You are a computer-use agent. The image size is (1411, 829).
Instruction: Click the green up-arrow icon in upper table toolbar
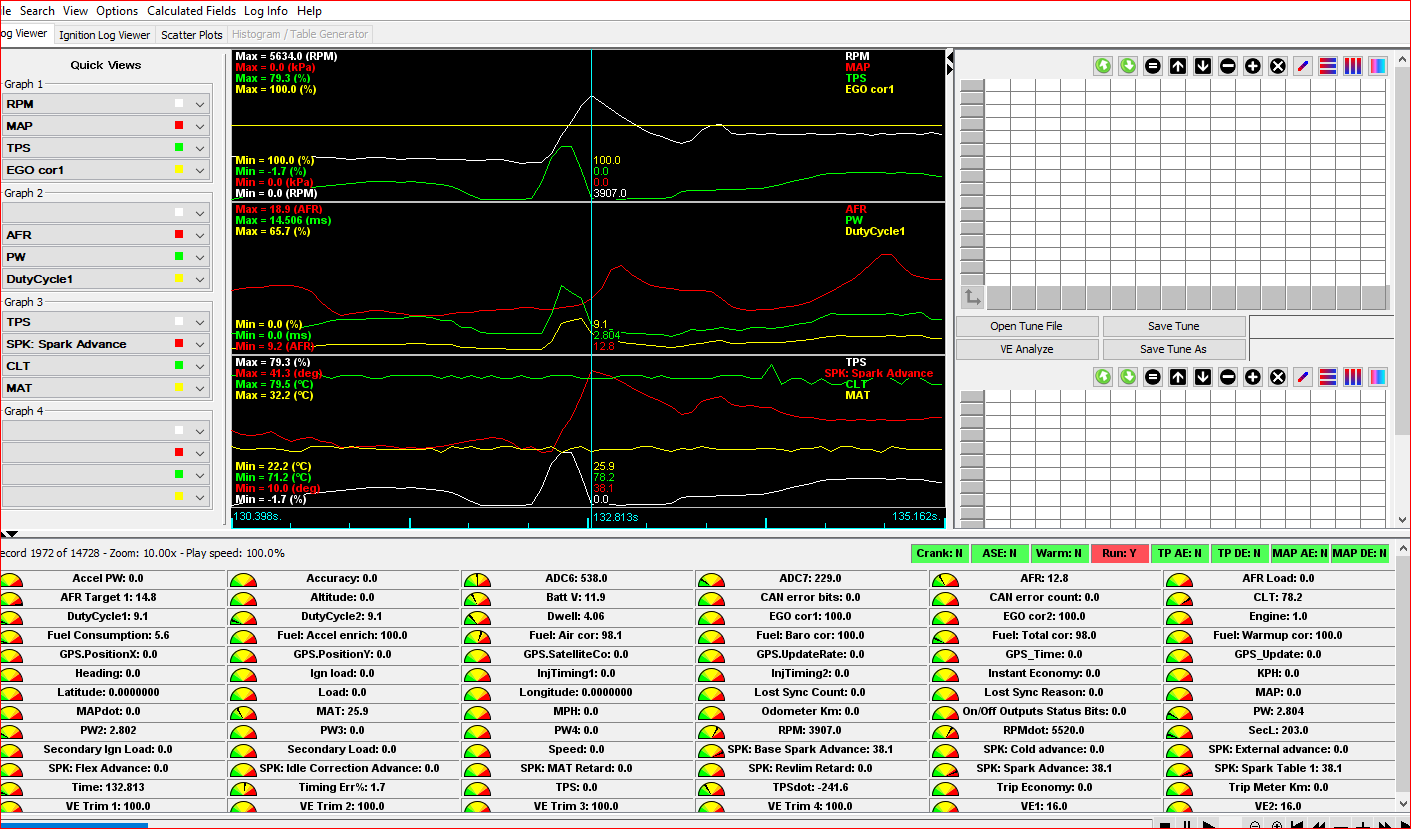(x=1103, y=66)
